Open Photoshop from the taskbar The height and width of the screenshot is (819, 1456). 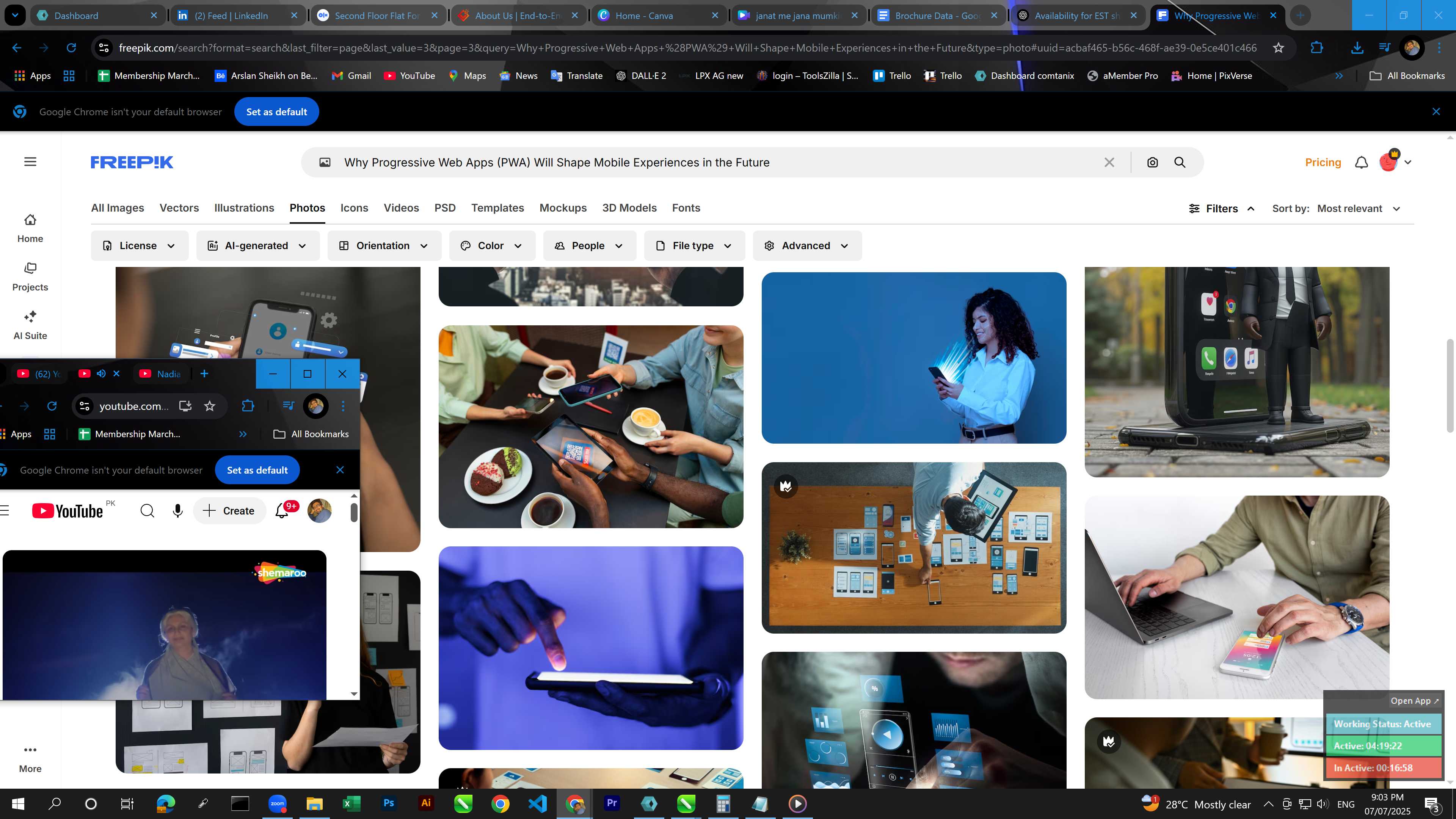tap(389, 803)
